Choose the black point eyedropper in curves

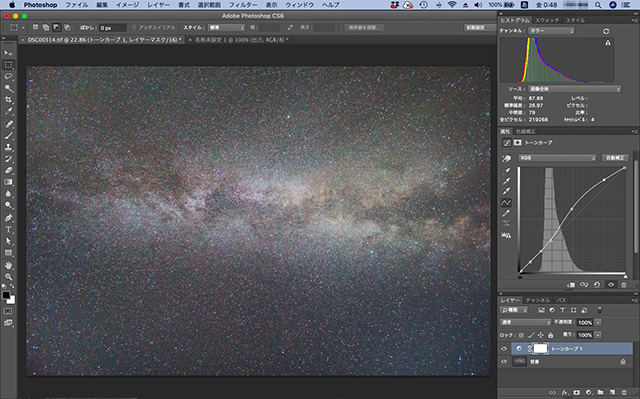coord(507,171)
